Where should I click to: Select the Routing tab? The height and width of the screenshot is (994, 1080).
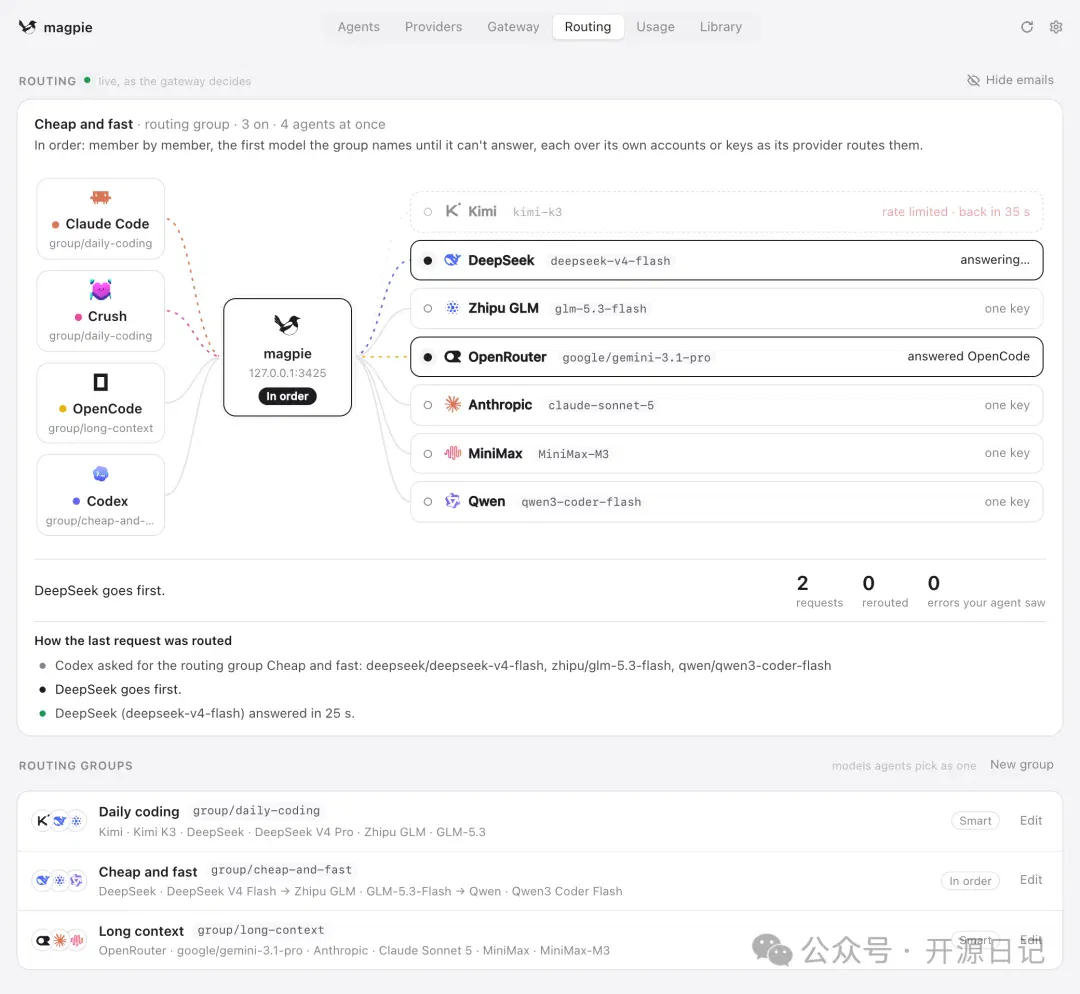(x=588, y=27)
